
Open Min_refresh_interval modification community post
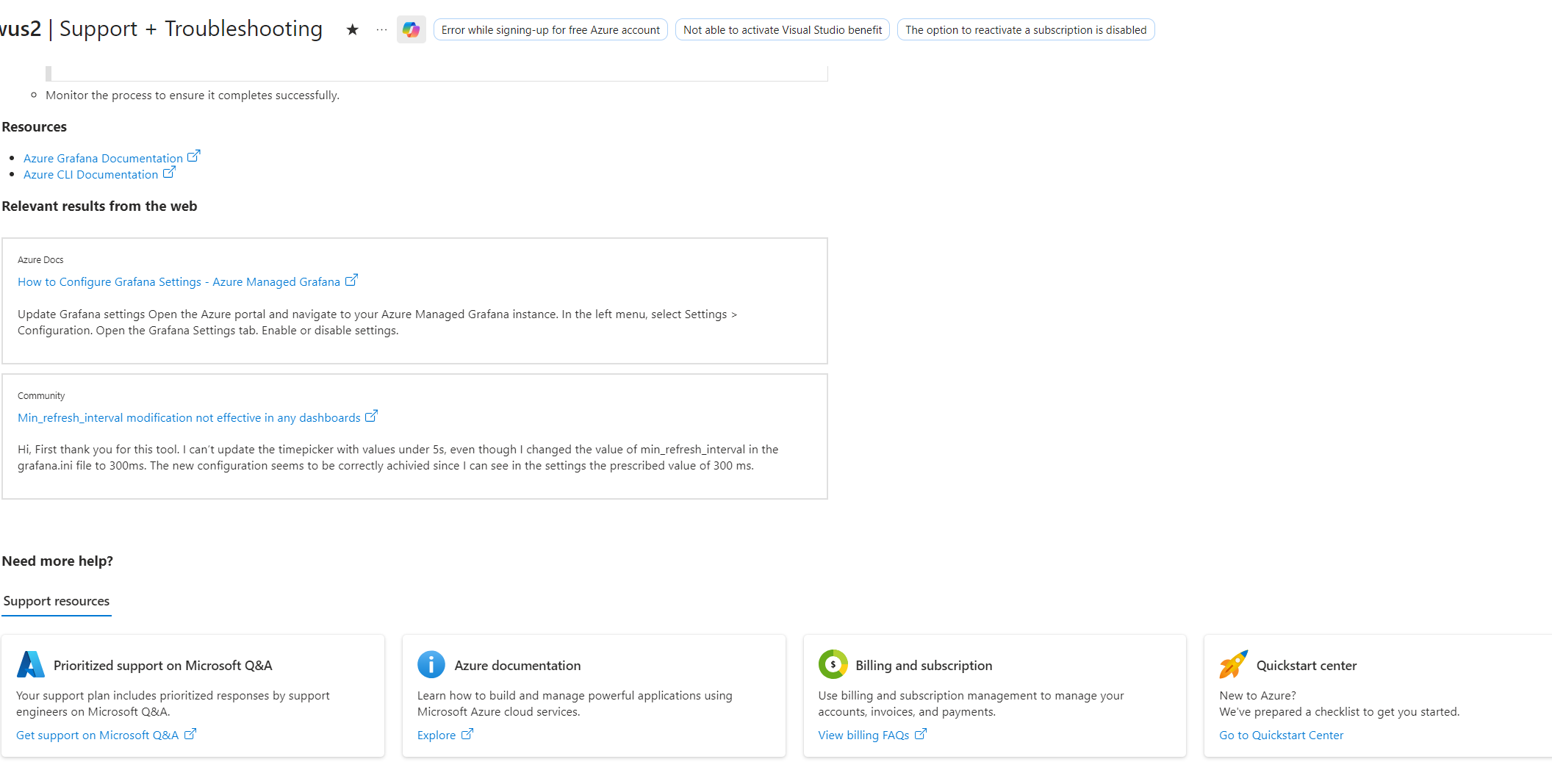(x=189, y=417)
